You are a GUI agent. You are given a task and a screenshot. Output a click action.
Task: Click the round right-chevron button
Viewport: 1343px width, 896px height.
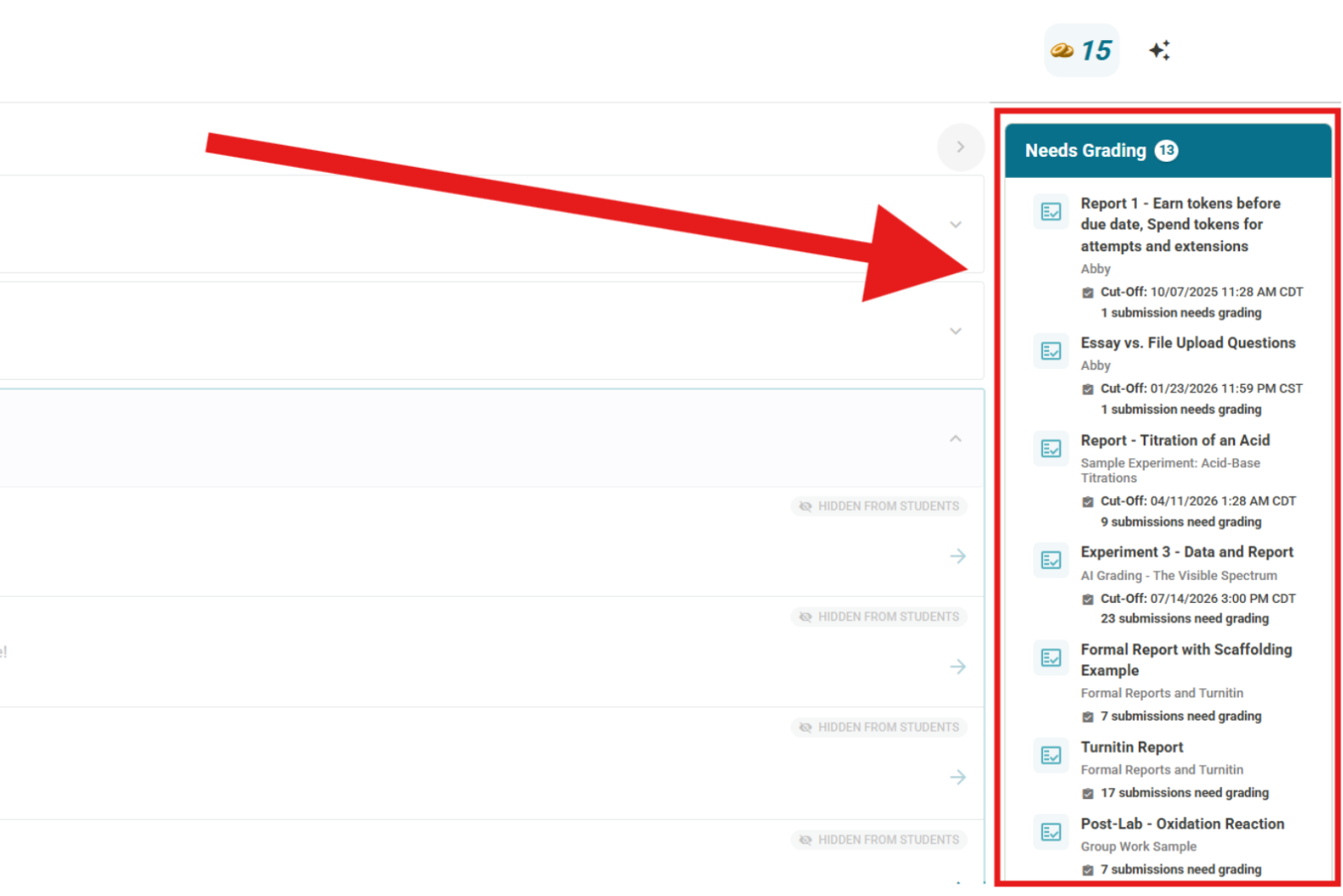pos(961,147)
